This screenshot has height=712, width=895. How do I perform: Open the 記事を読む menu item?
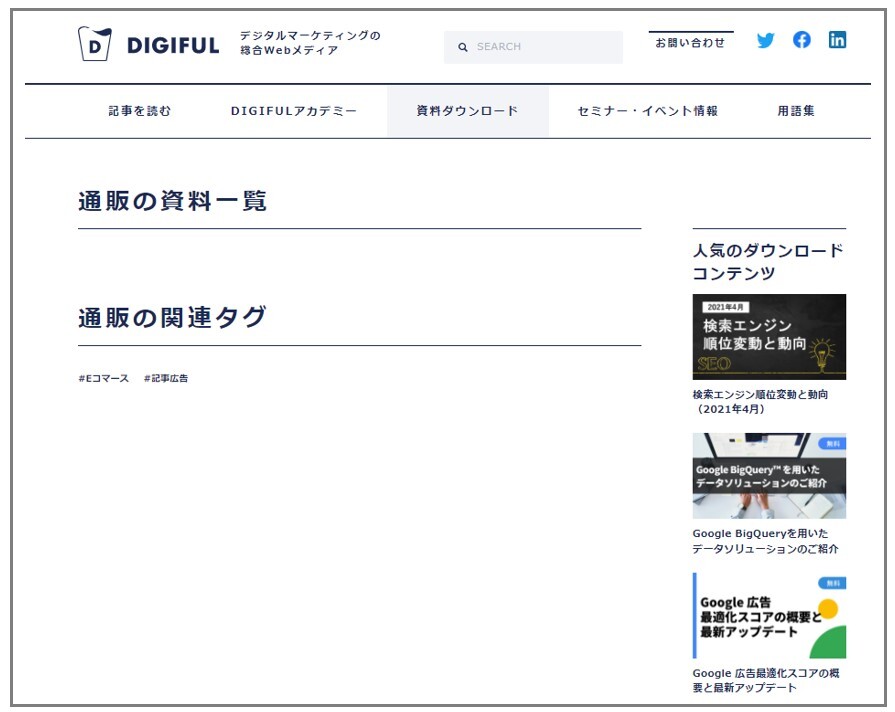(x=140, y=111)
